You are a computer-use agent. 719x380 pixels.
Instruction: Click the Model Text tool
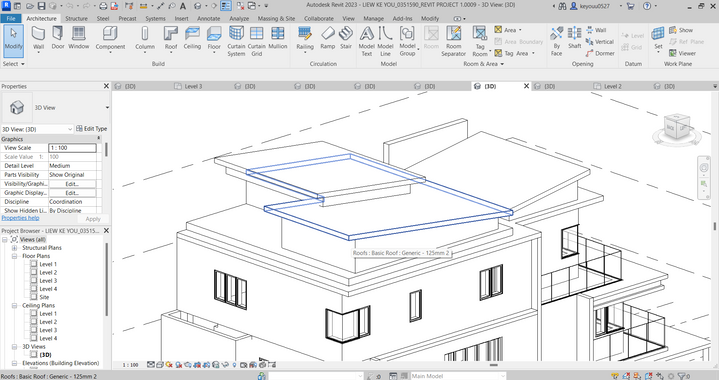[x=366, y=41]
